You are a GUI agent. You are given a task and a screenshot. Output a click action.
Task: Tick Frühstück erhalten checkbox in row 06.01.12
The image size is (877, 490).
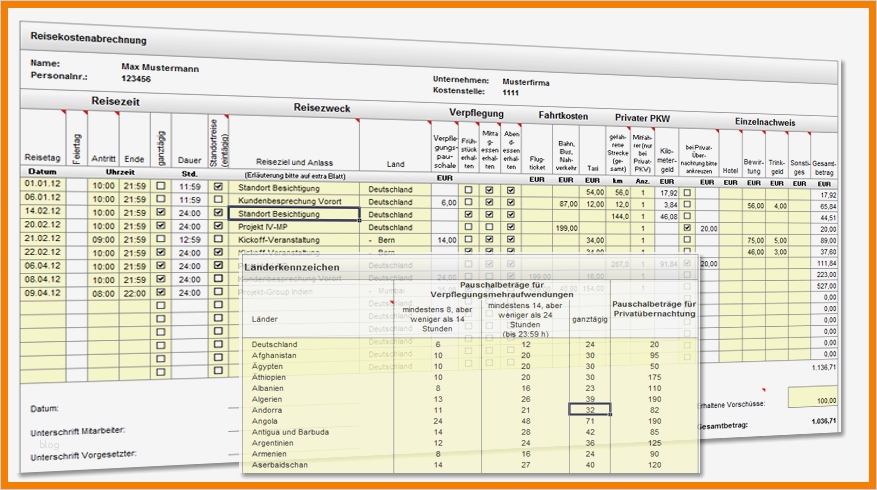(x=469, y=202)
